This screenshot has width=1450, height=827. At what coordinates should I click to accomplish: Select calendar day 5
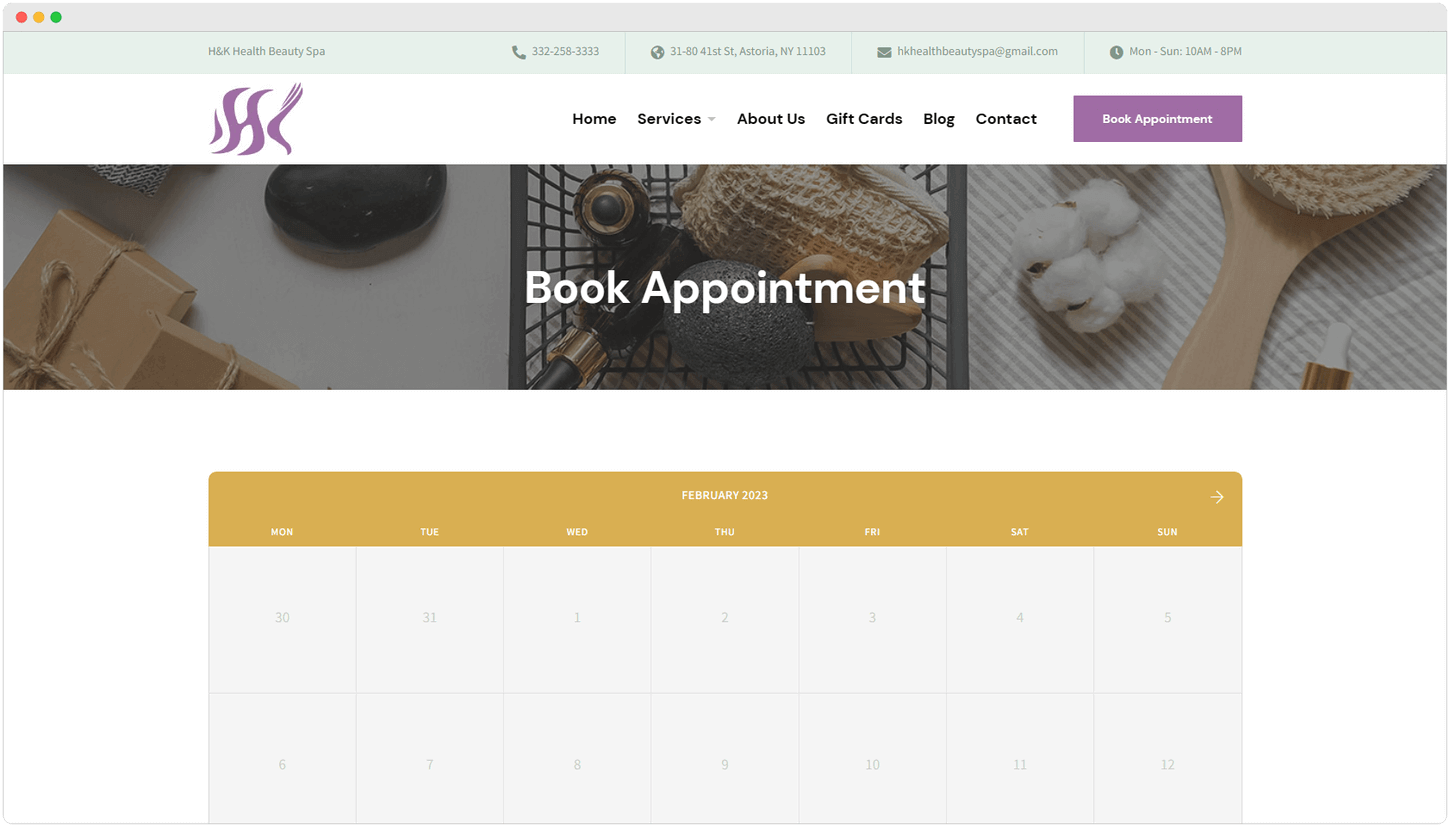(1167, 618)
